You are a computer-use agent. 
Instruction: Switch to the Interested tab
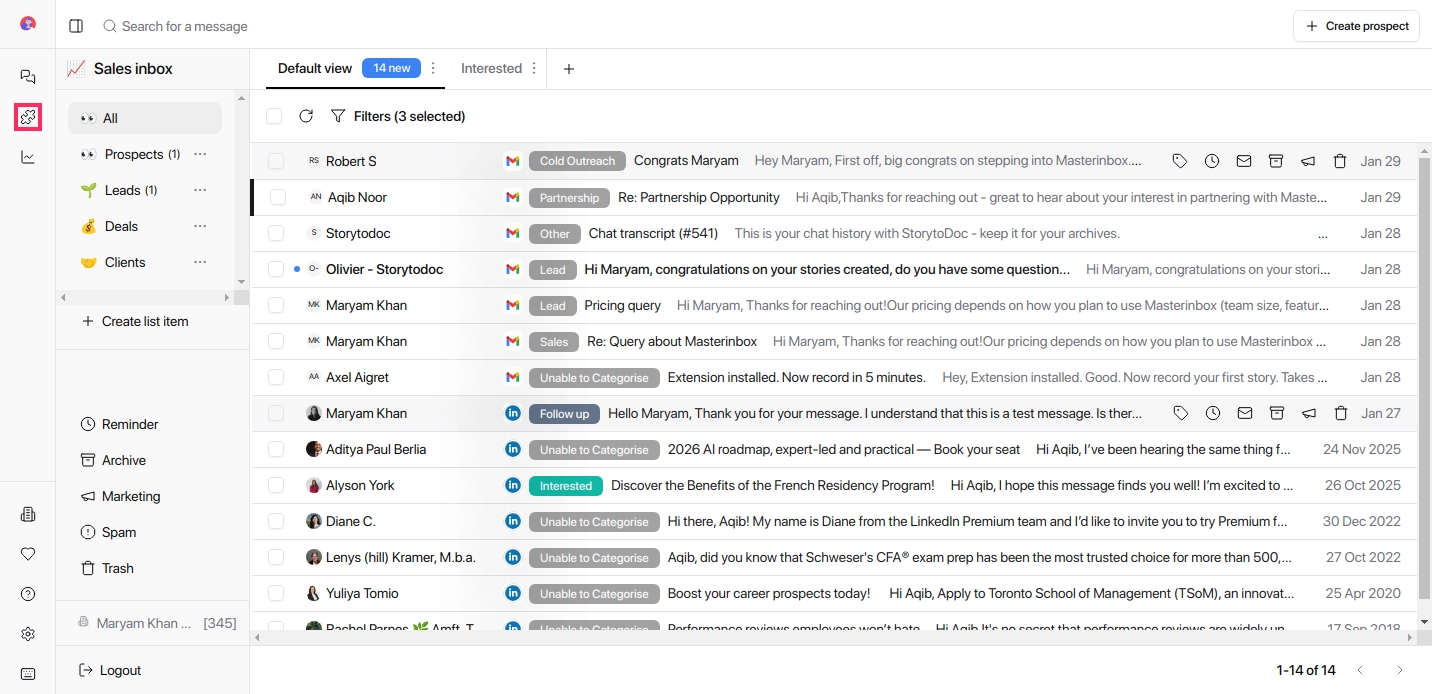tap(491, 68)
